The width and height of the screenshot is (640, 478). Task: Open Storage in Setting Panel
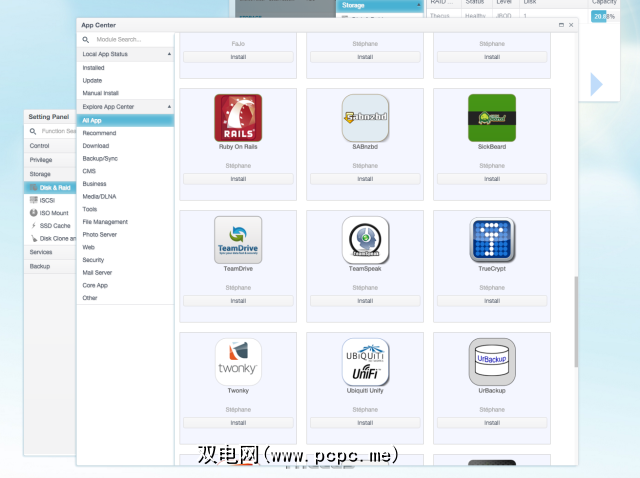pos(50,174)
